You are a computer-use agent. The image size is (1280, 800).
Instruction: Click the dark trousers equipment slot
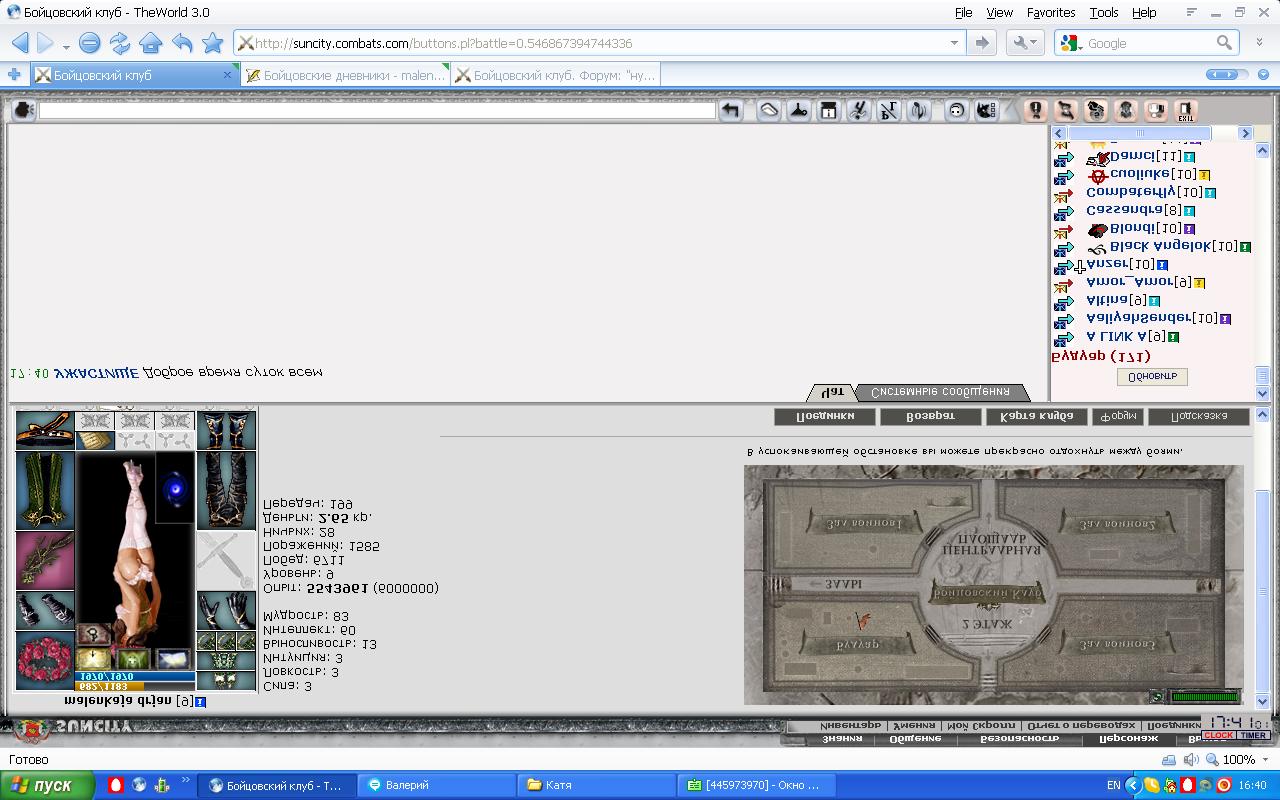pos(226,490)
